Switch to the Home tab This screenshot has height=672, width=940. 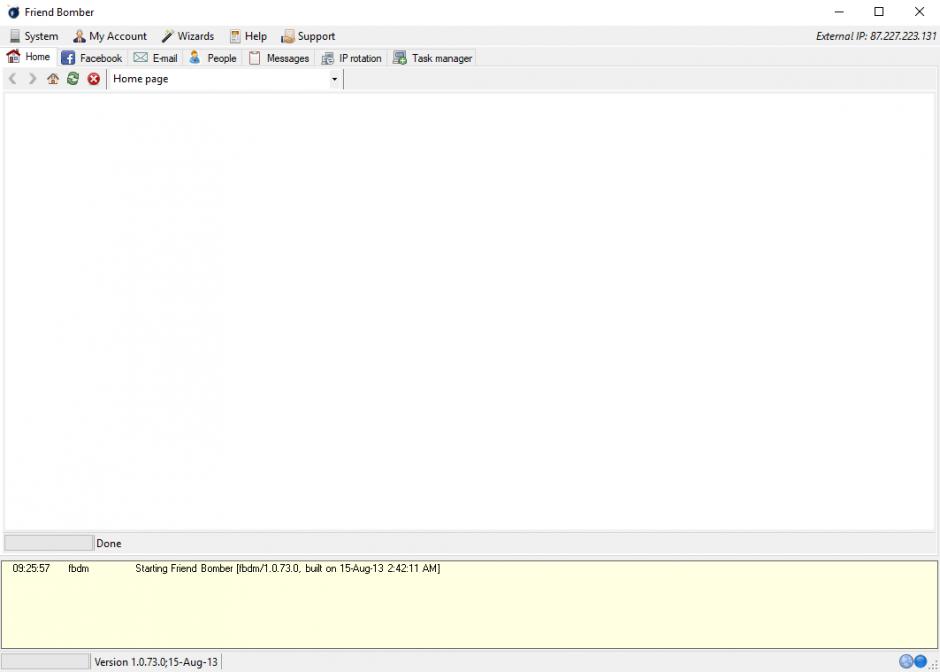click(28, 57)
